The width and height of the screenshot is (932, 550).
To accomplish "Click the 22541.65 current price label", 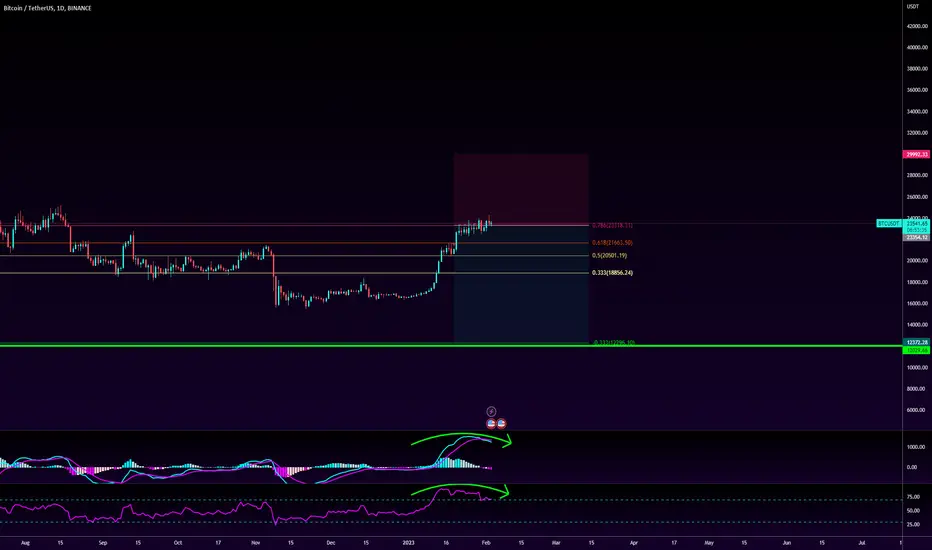I will [917, 224].
